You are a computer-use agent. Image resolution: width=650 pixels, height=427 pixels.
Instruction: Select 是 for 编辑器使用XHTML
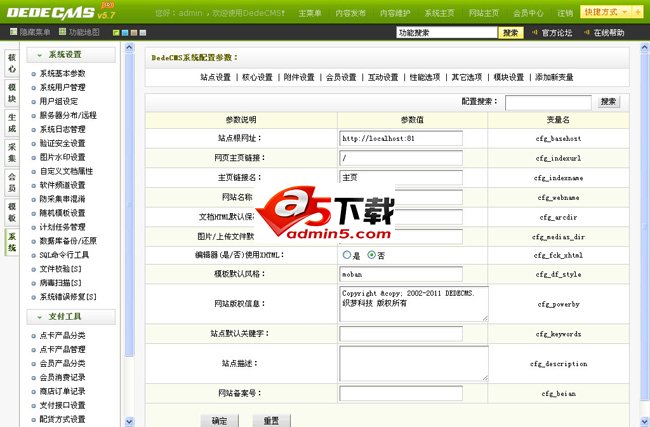(347, 255)
